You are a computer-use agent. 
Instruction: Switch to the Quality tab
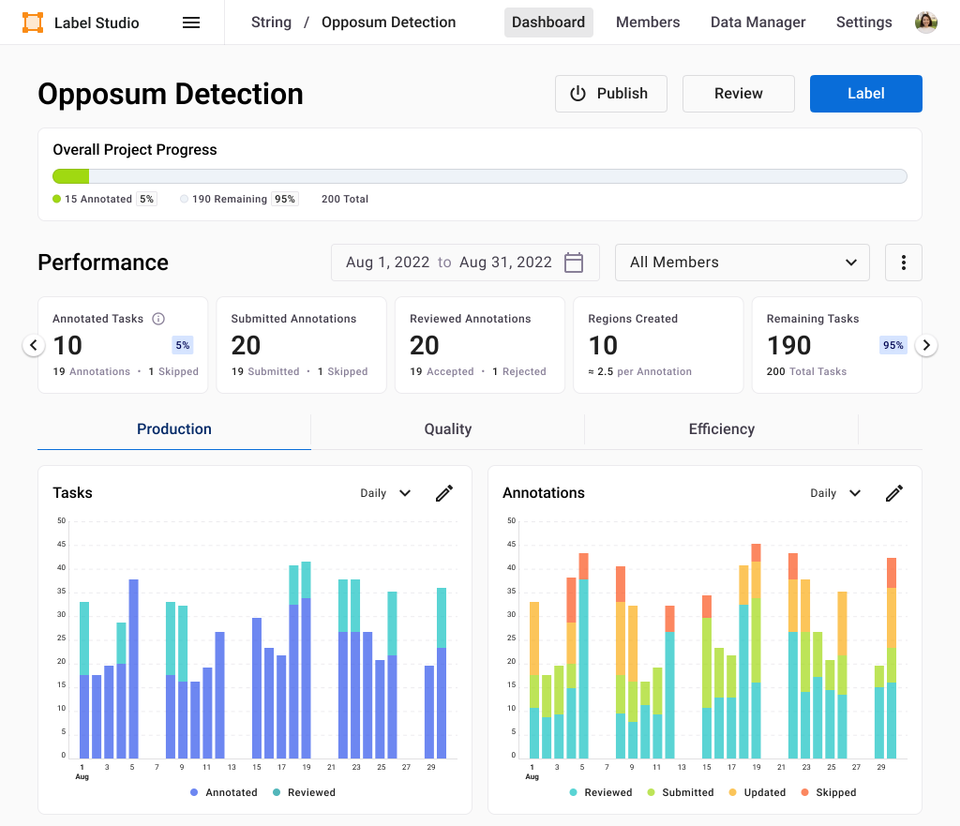447,428
